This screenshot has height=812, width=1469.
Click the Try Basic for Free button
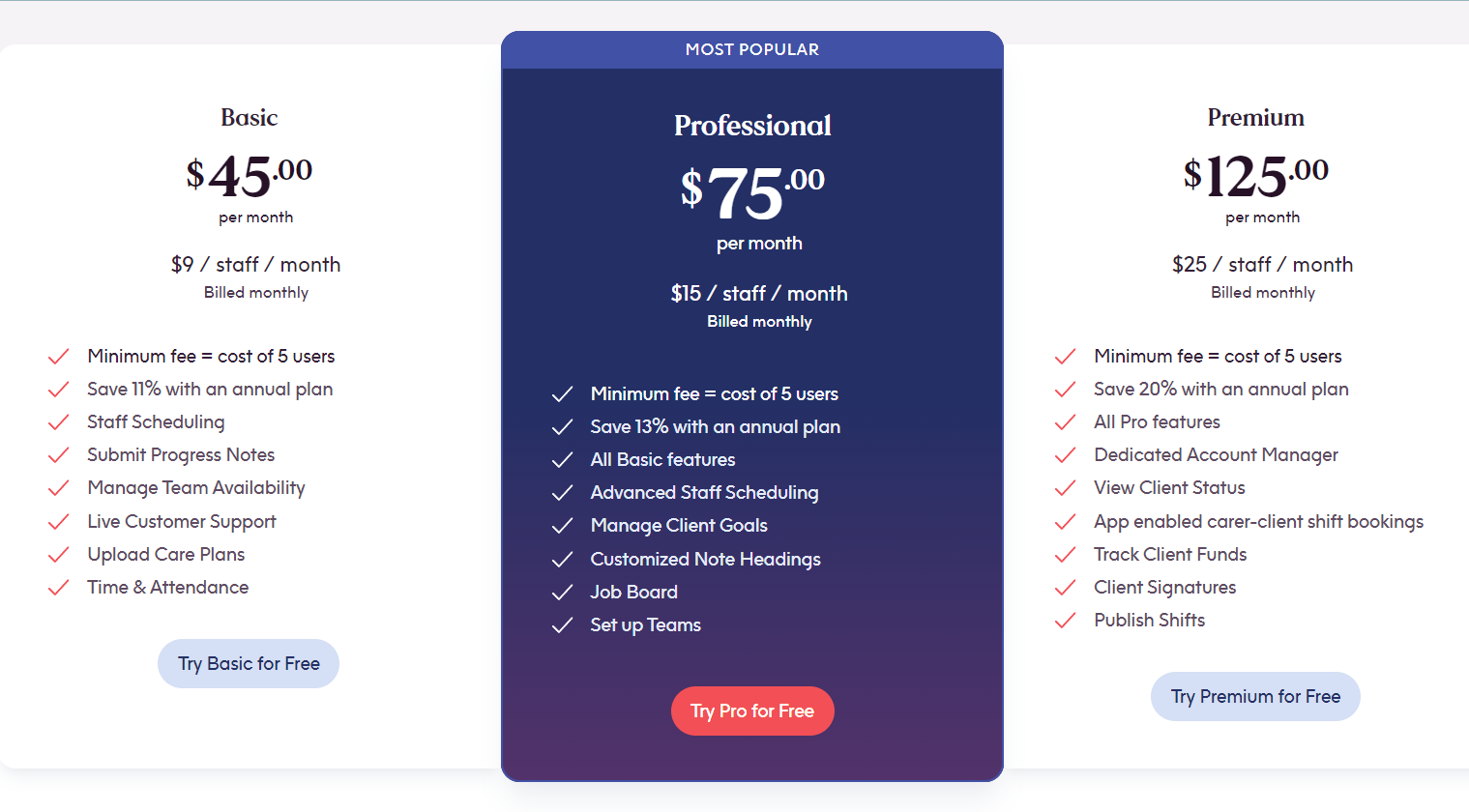click(249, 664)
